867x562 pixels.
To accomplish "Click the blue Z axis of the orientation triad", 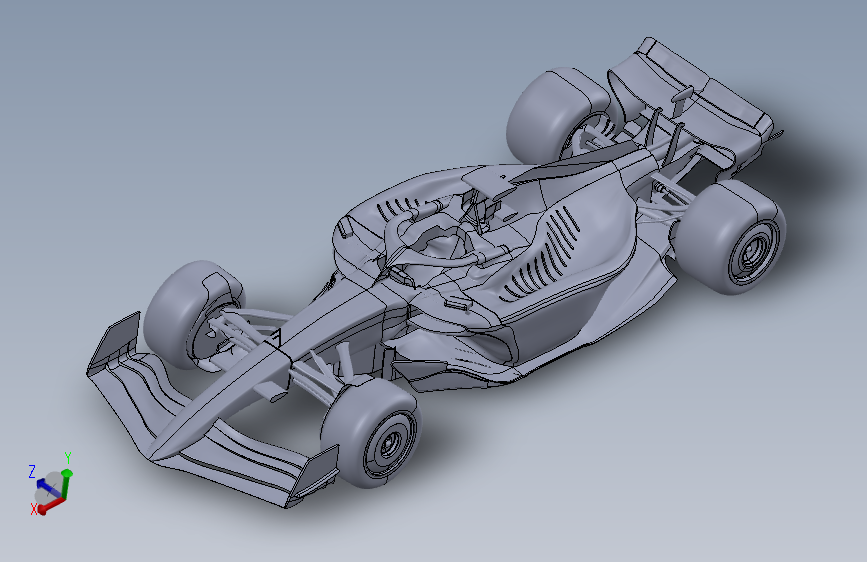I will pyautogui.click(x=49, y=488).
